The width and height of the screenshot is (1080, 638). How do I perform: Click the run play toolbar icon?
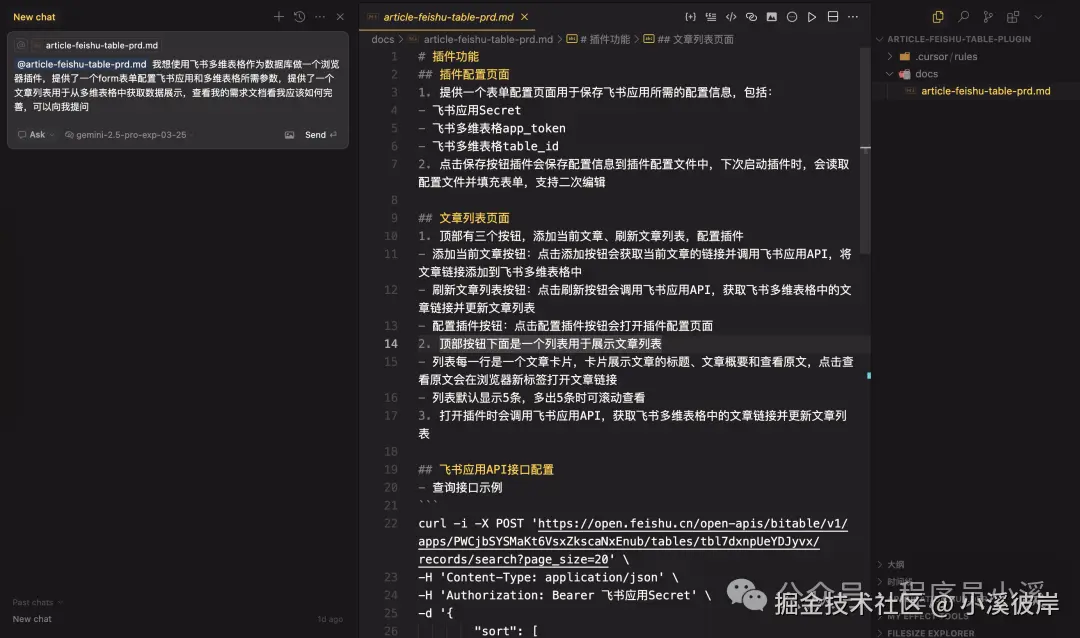point(812,17)
